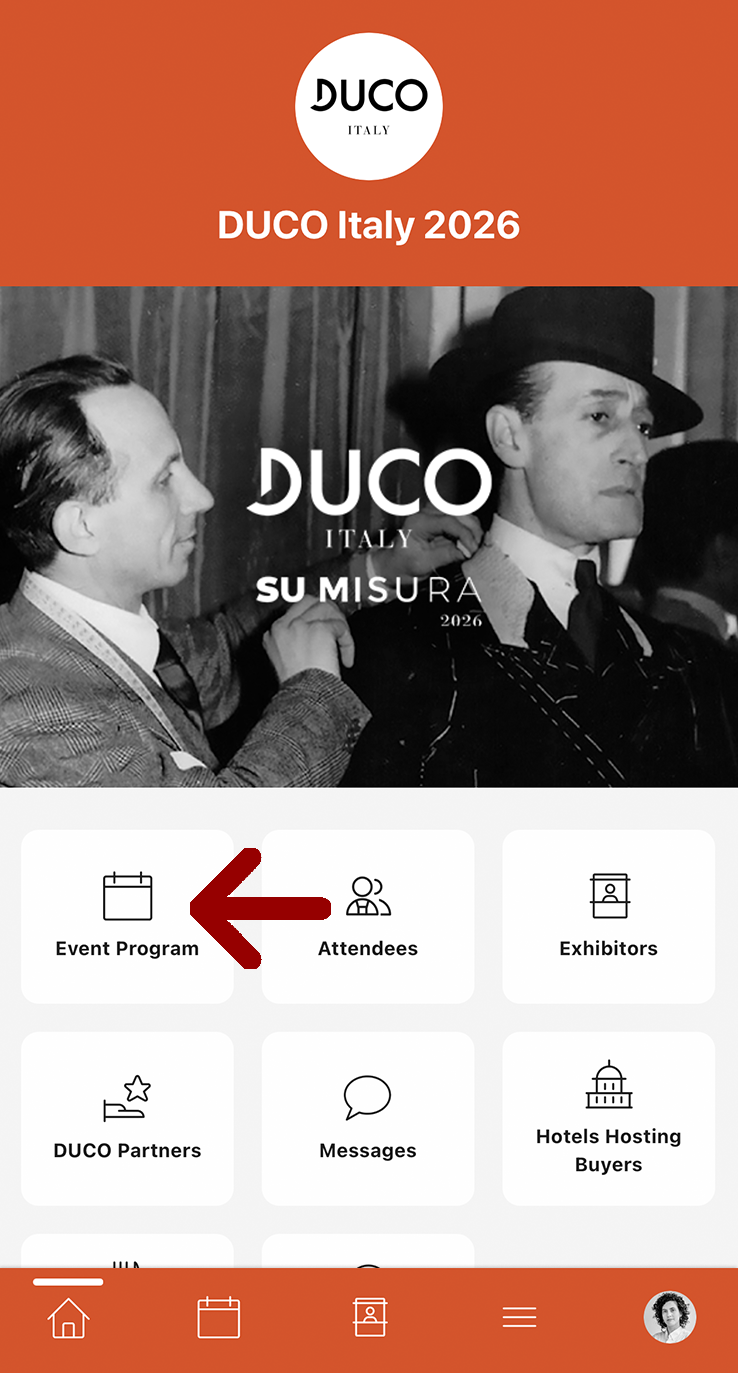This screenshot has height=1373, width=738.
Task: Select the DUCO Partners label
Action: [127, 1151]
